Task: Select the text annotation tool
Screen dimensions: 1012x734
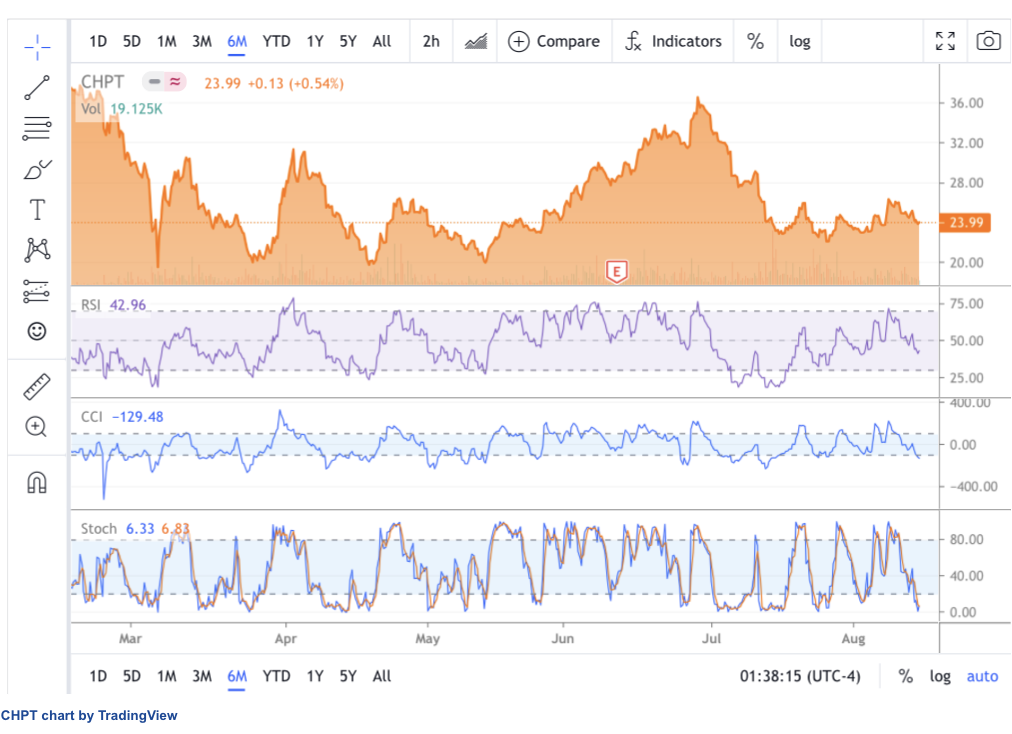Action: point(37,210)
